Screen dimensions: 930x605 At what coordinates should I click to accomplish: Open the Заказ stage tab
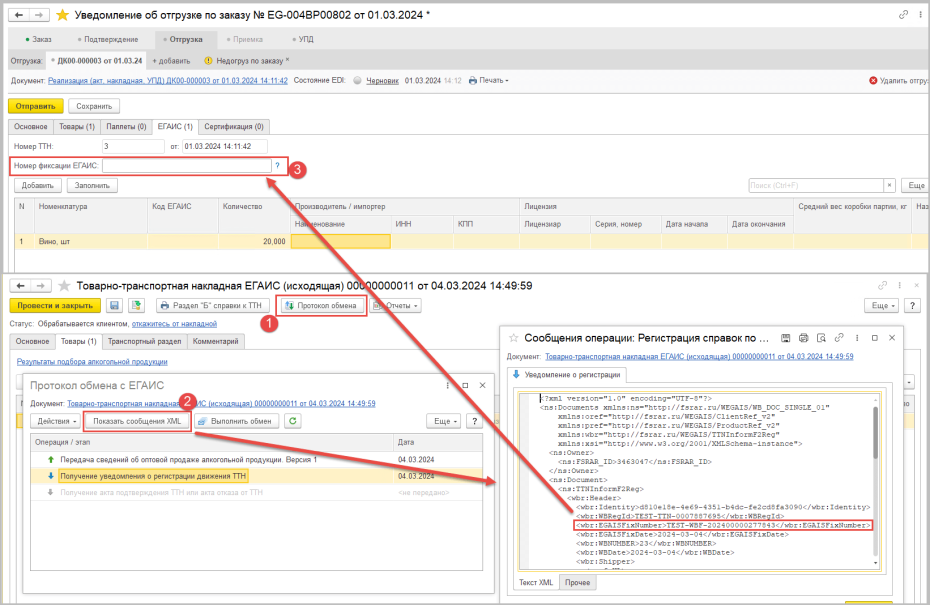click(39, 40)
